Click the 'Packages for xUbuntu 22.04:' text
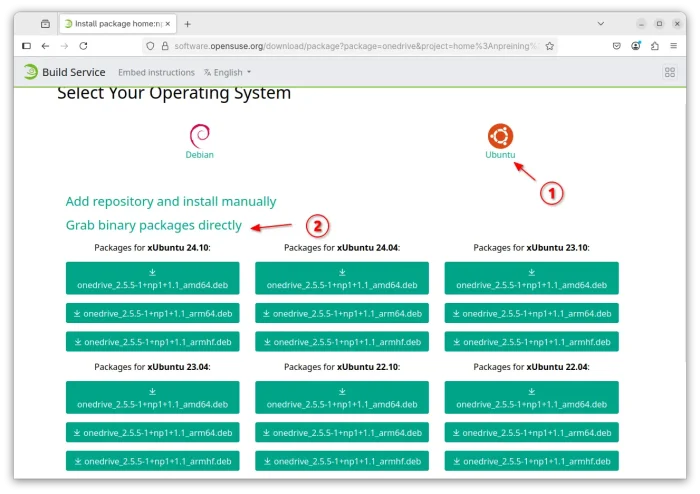This screenshot has width=700, height=494. [x=531, y=367]
